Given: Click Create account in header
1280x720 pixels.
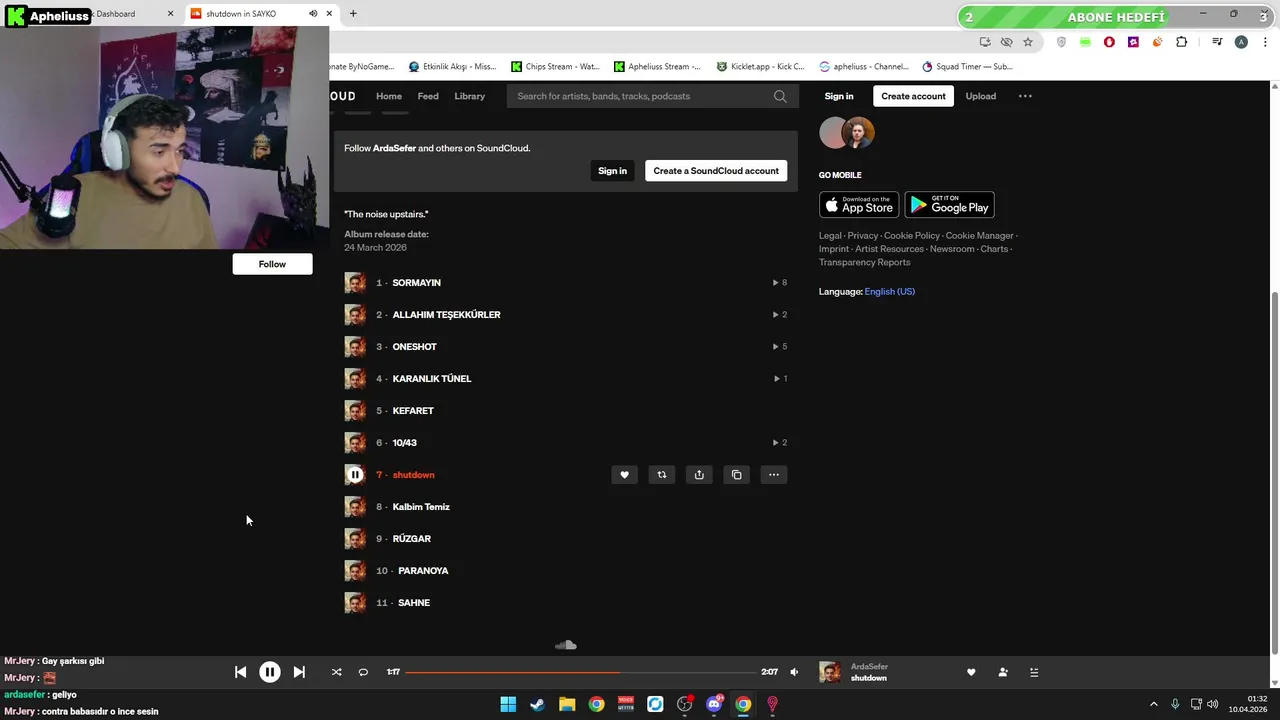Looking at the screenshot, I should pyautogui.click(x=913, y=96).
